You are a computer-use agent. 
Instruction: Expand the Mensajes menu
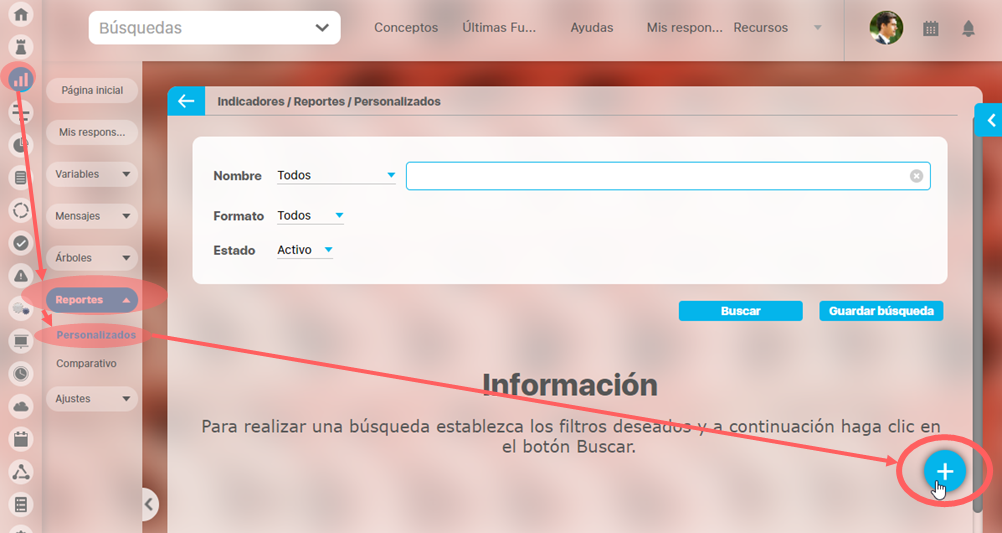(x=92, y=216)
